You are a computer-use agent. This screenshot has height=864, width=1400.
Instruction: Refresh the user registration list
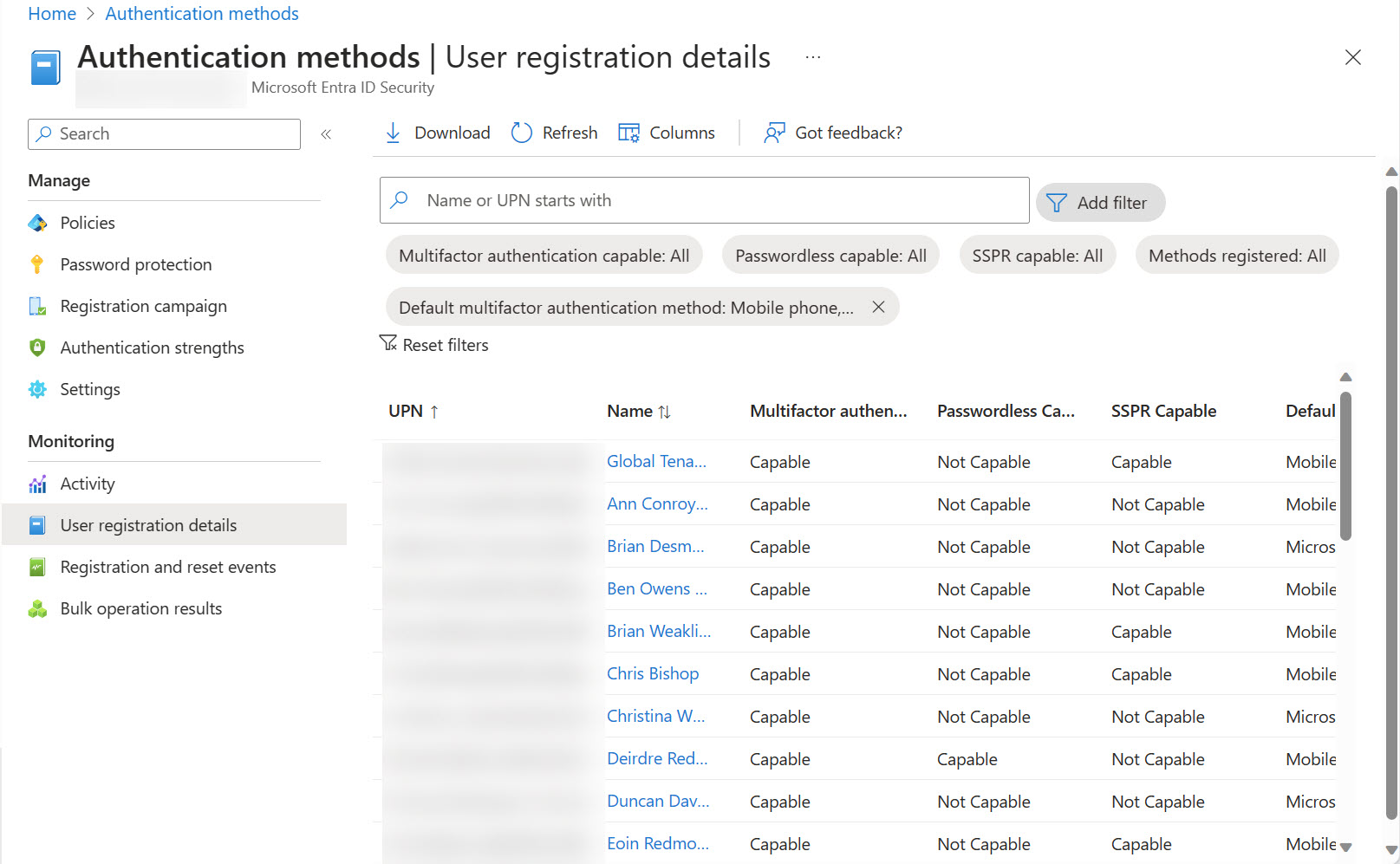[521, 132]
